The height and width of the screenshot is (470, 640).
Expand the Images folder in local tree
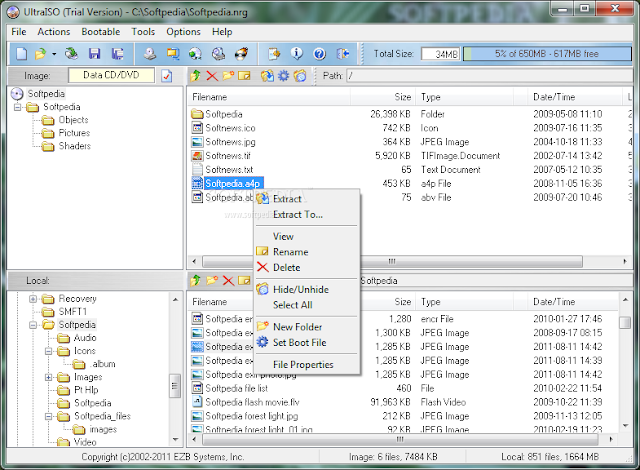(49, 377)
